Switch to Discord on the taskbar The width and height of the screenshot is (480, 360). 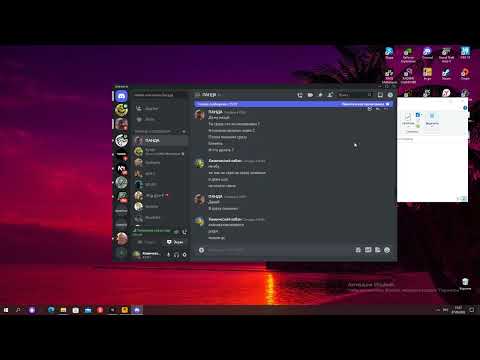coord(137,310)
